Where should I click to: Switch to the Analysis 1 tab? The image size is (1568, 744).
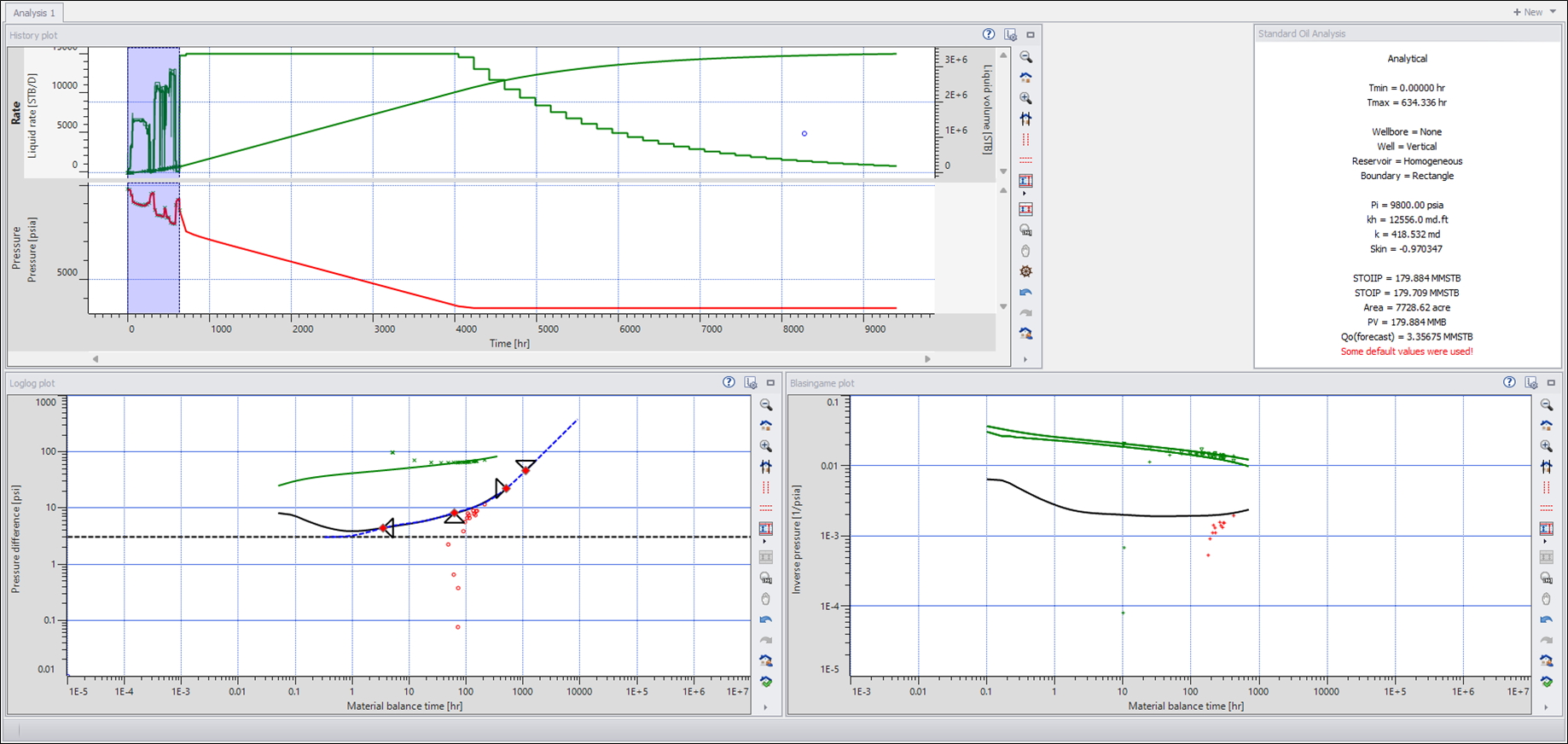(34, 13)
